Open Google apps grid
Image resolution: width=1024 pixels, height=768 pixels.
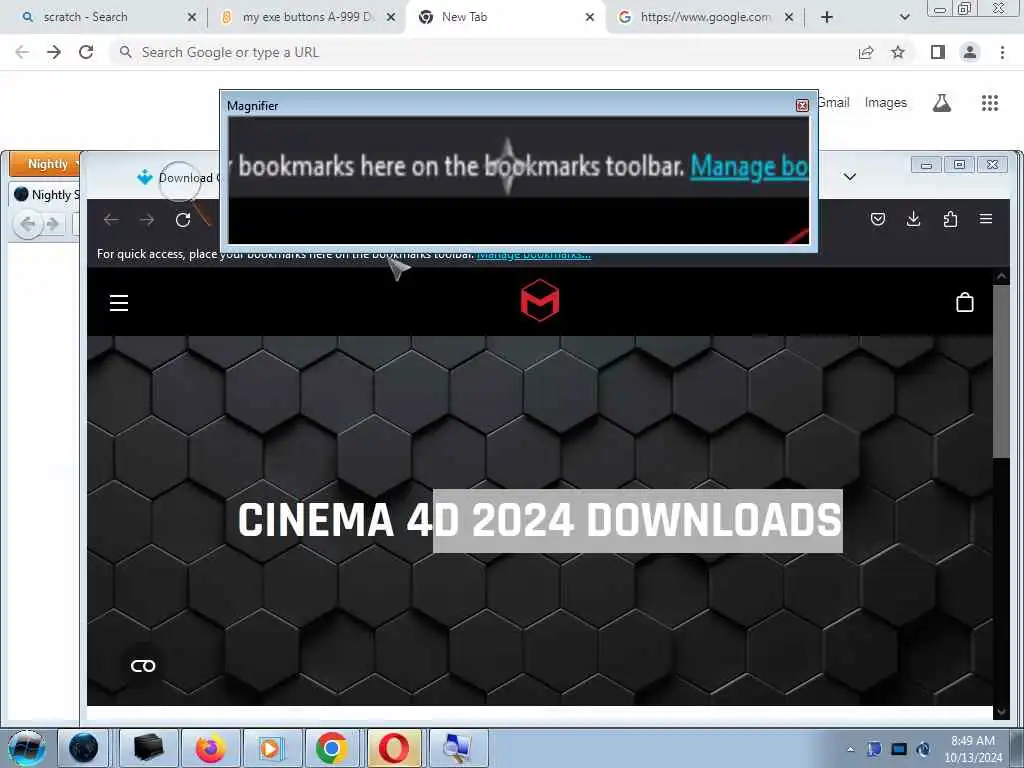click(x=990, y=103)
